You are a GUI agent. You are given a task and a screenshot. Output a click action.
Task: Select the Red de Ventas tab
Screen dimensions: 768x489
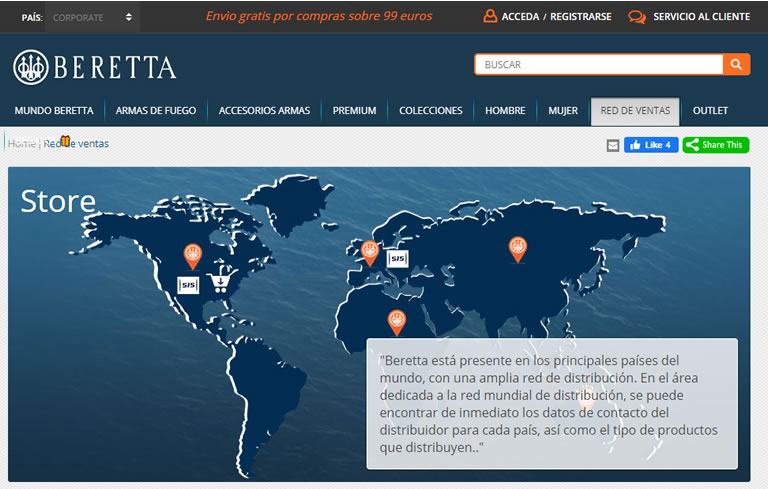pyautogui.click(x=635, y=111)
